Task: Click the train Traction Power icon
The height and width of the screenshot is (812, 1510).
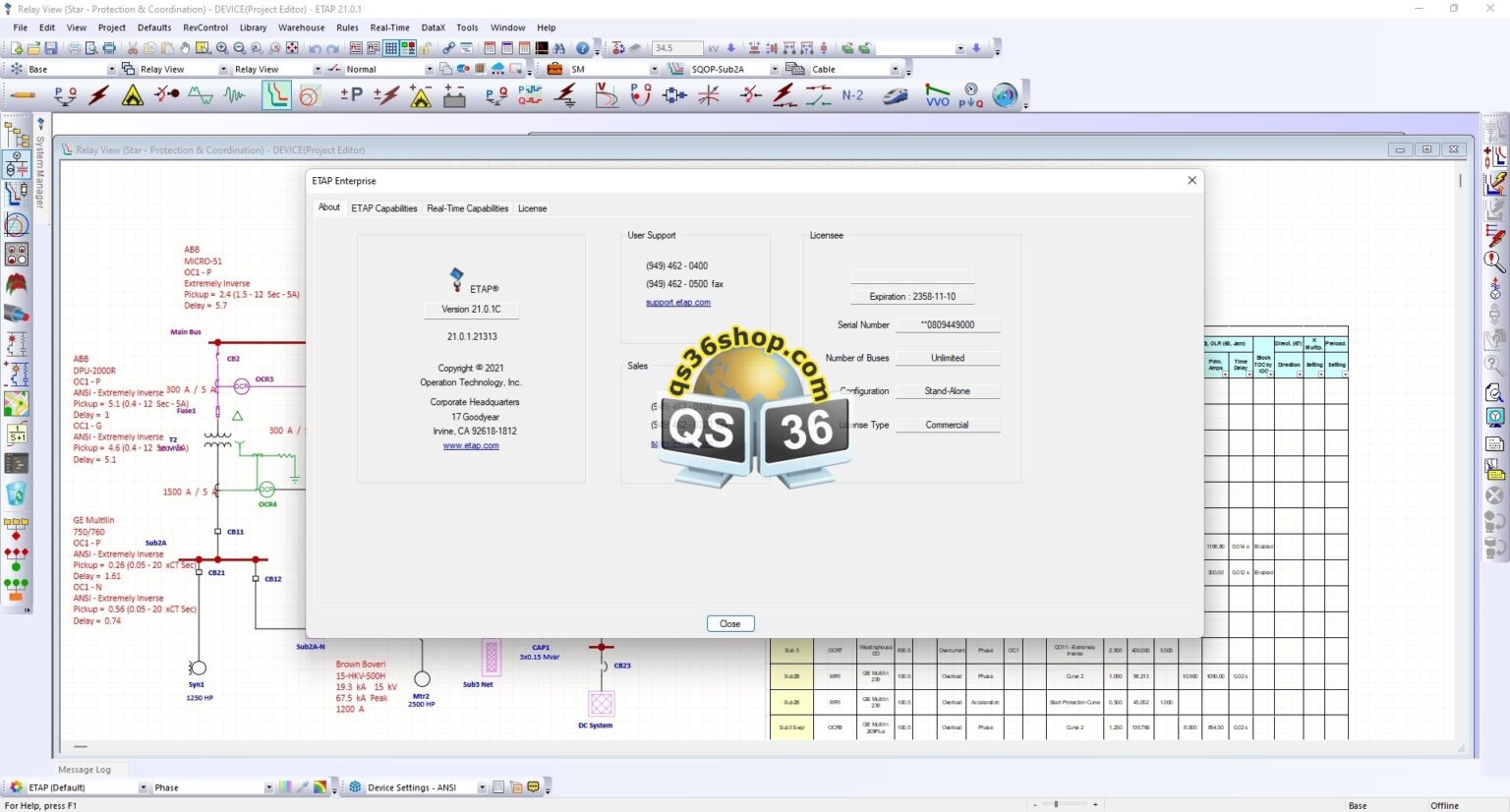Action: point(895,95)
